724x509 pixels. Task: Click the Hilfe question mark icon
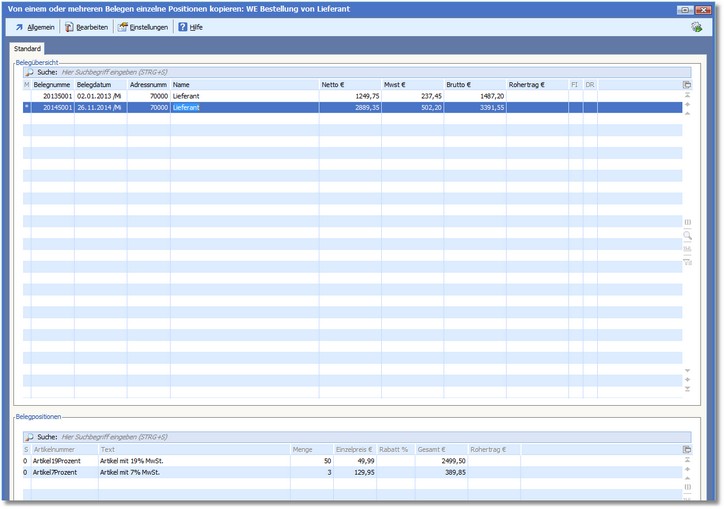pos(183,27)
